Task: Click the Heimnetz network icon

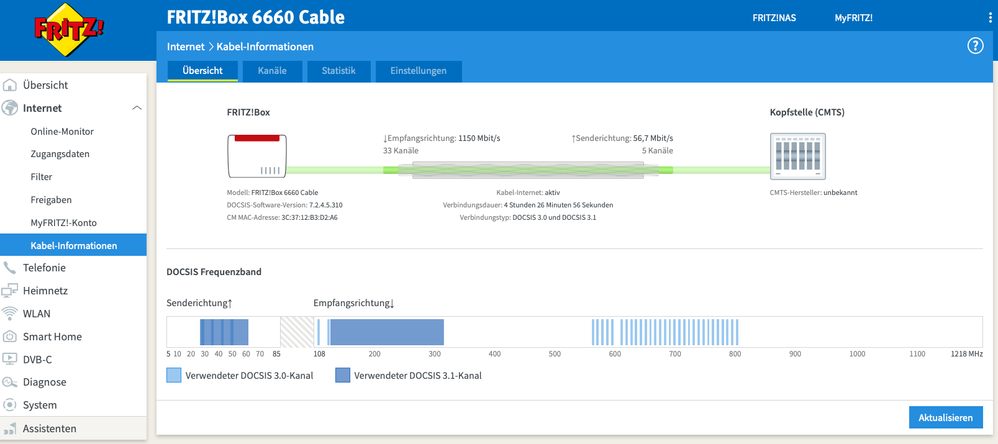Action: [x=10, y=291]
